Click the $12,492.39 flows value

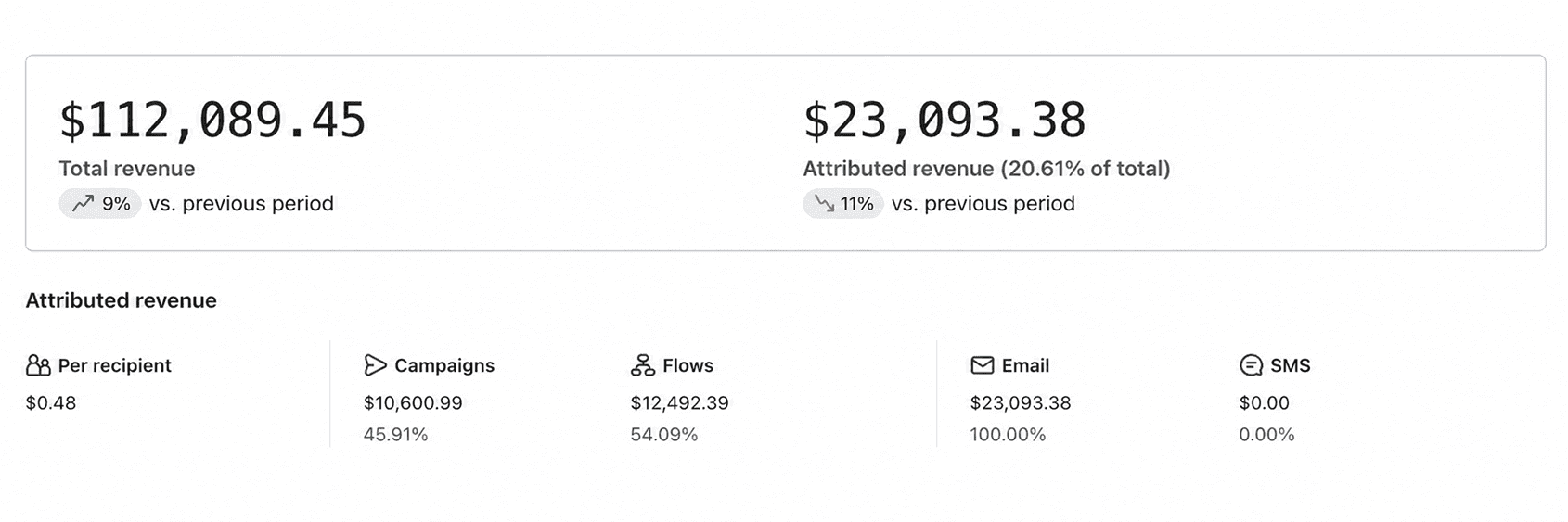680,402
